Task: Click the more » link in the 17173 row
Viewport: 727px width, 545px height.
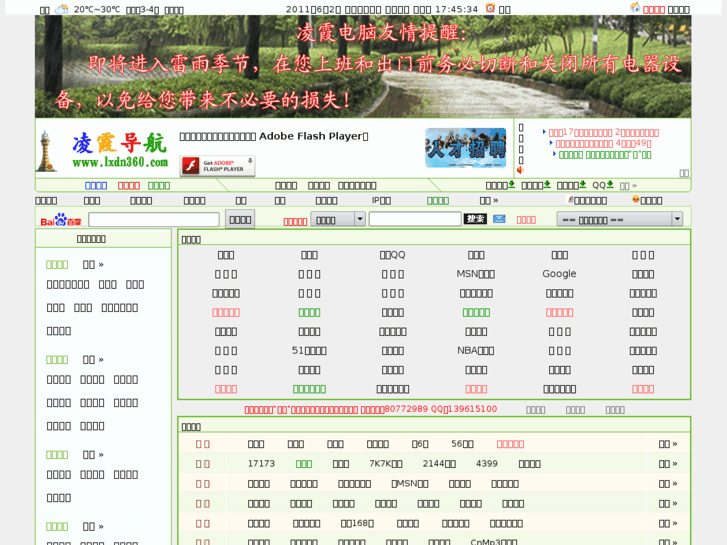Action: pos(668,464)
